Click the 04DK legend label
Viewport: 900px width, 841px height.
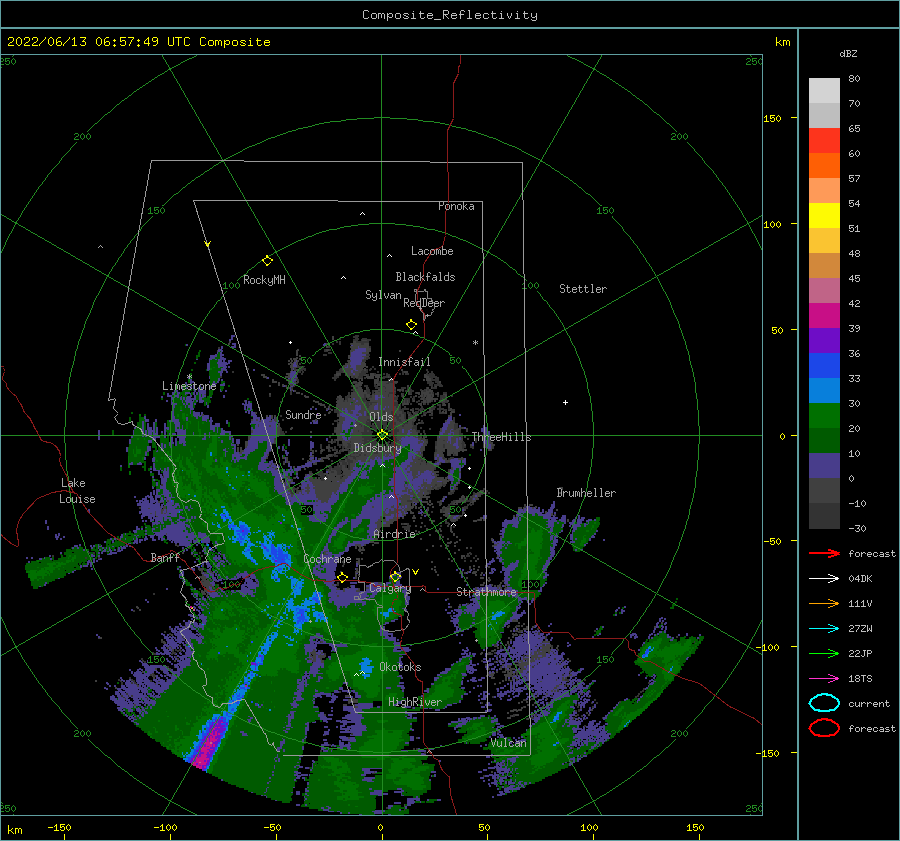tap(860, 578)
